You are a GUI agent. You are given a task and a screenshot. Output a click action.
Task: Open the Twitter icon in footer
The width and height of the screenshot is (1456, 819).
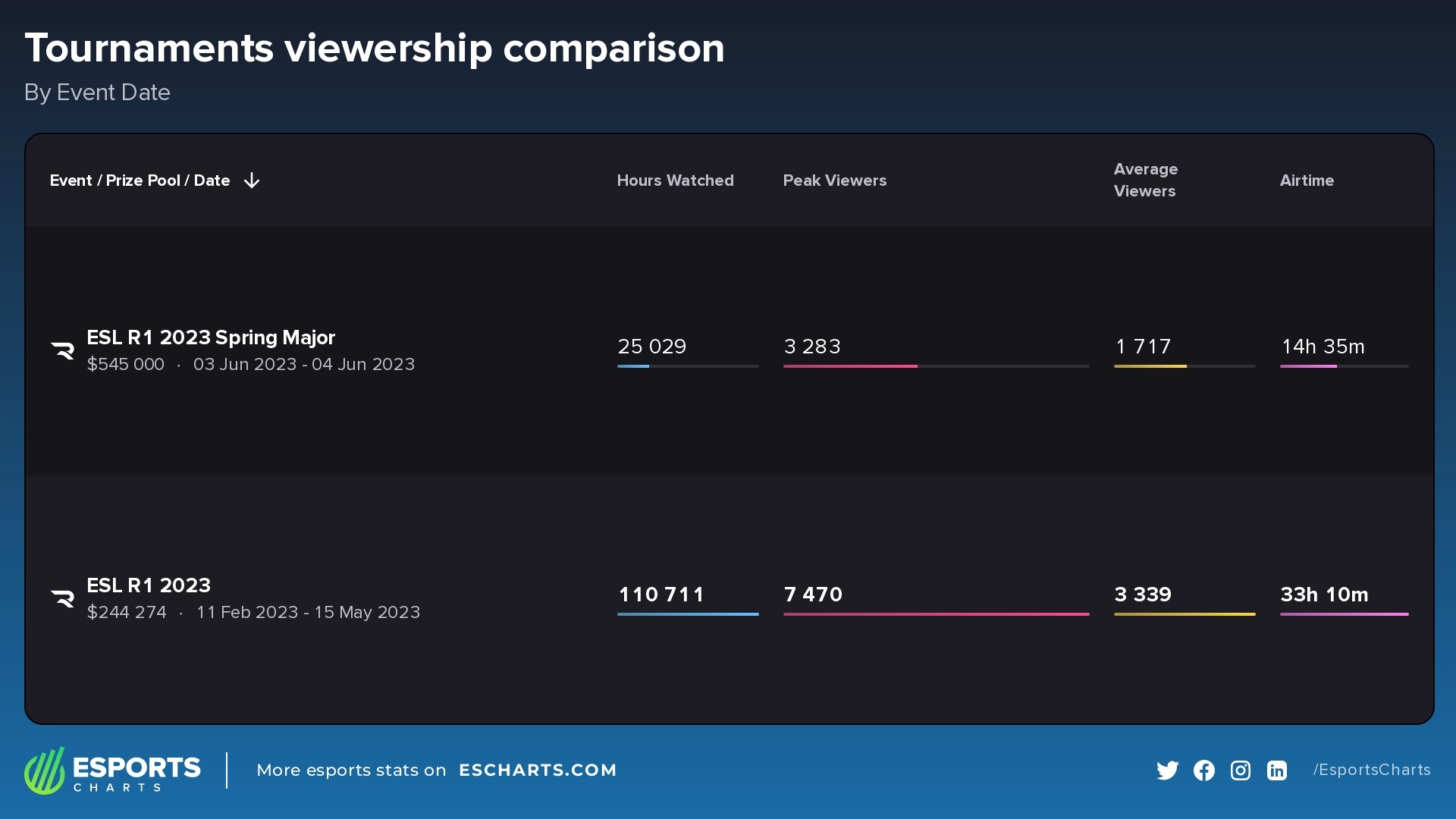click(x=1168, y=770)
